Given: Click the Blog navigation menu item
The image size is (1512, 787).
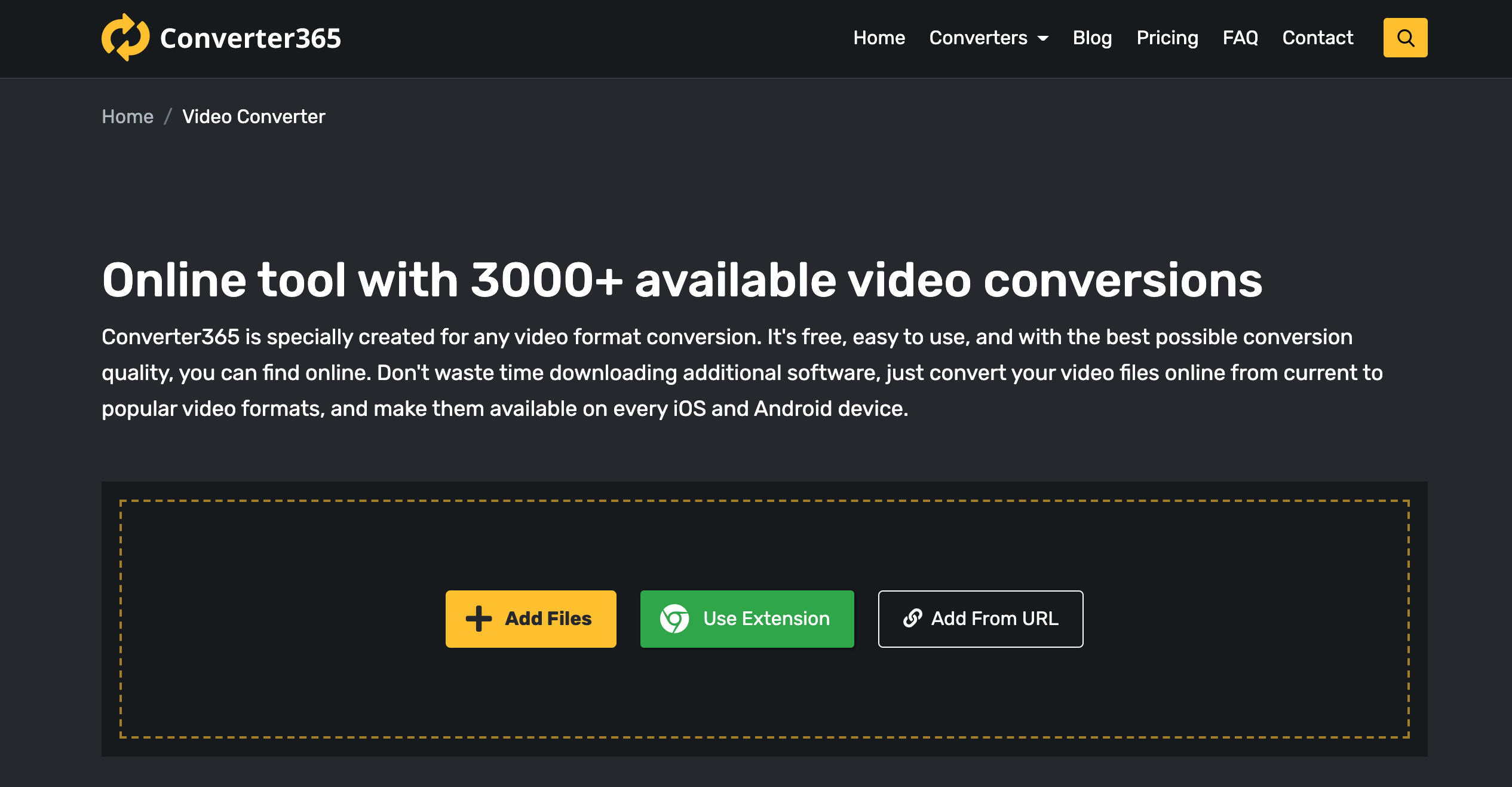Looking at the screenshot, I should tap(1092, 38).
